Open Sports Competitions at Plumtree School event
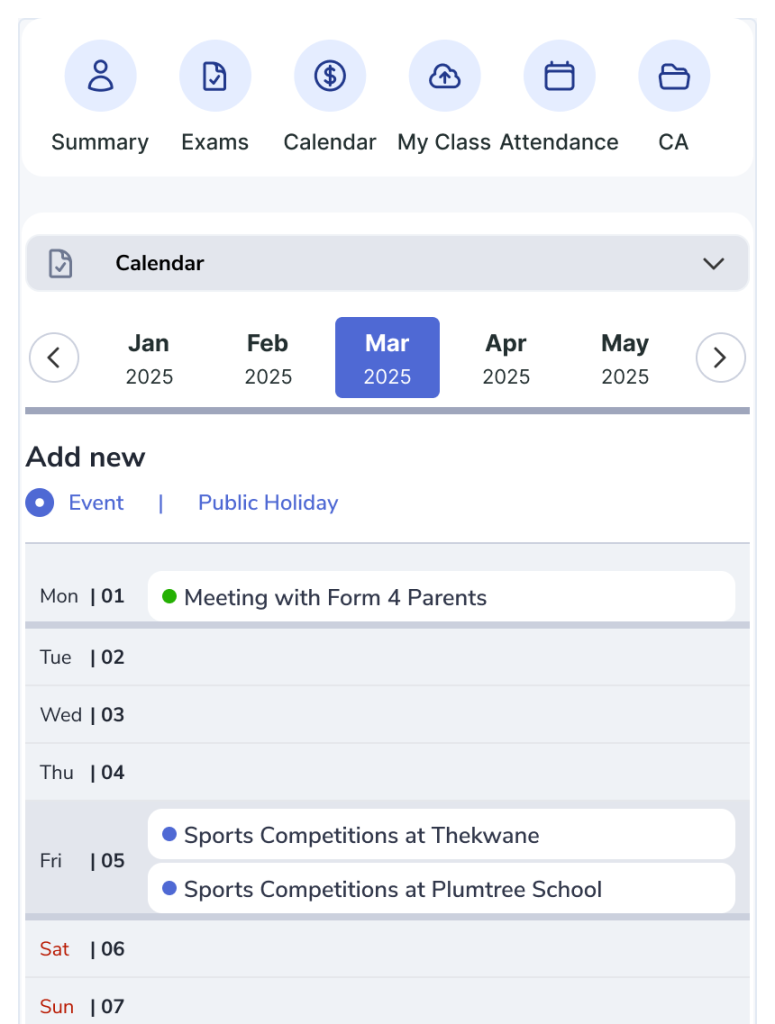Viewport: 775px width, 1024px height. (x=441, y=889)
